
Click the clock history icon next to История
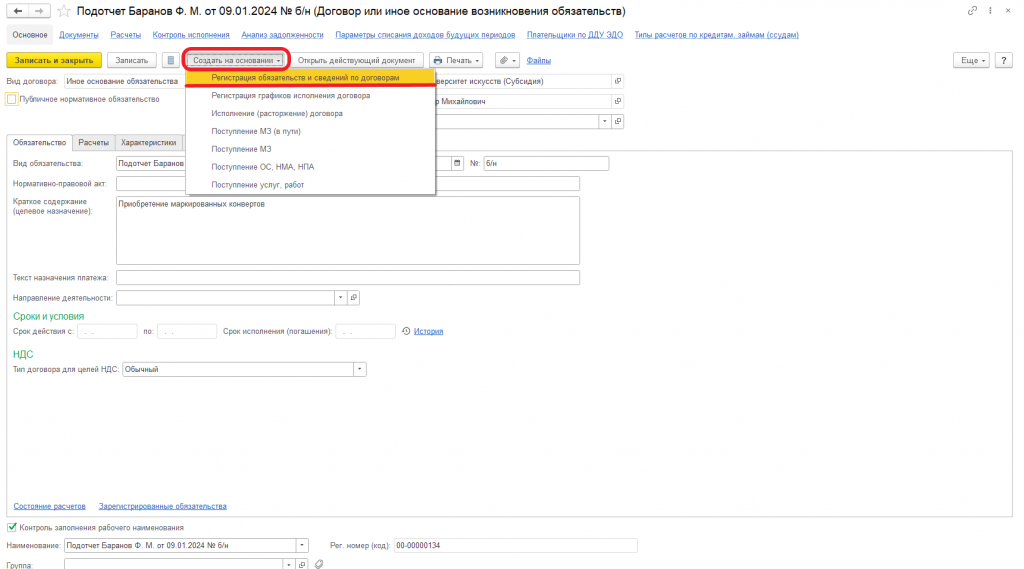point(406,331)
